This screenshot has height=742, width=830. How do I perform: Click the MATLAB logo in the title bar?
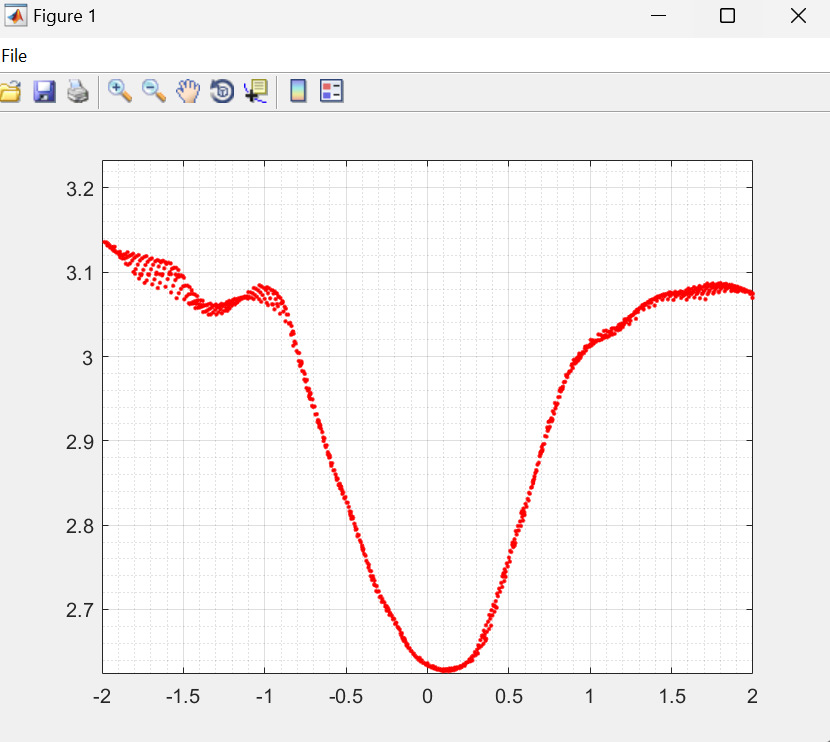pyautogui.click(x=16, y=17)
